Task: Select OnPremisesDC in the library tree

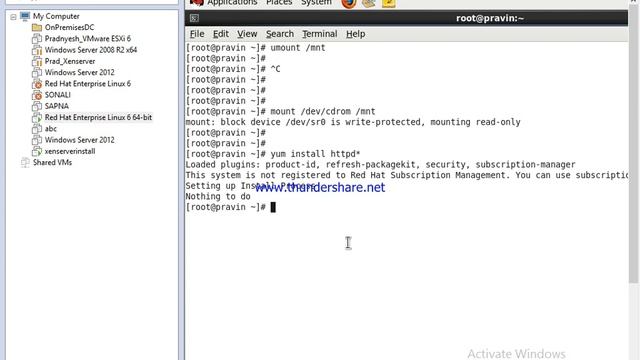Action: 69,27
